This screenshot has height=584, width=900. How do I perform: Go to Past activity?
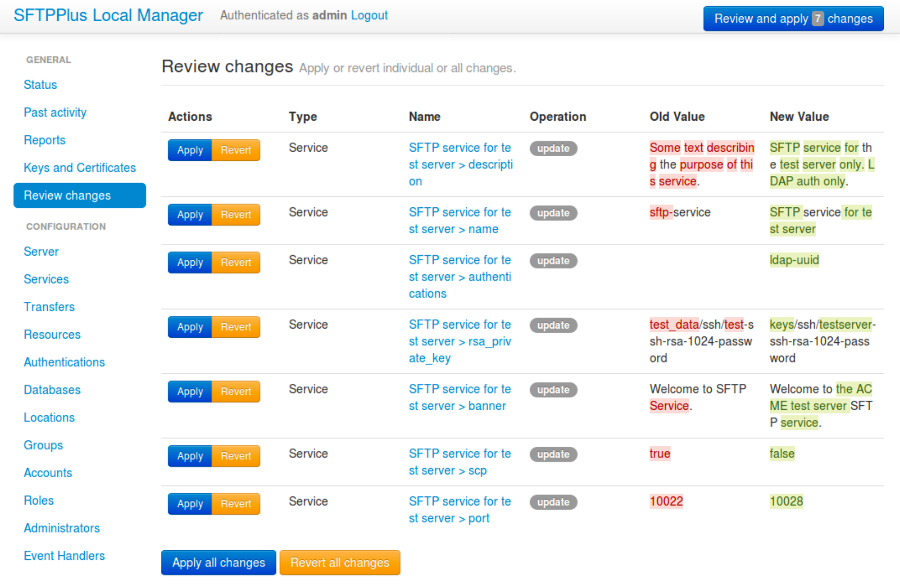point(53,112)
